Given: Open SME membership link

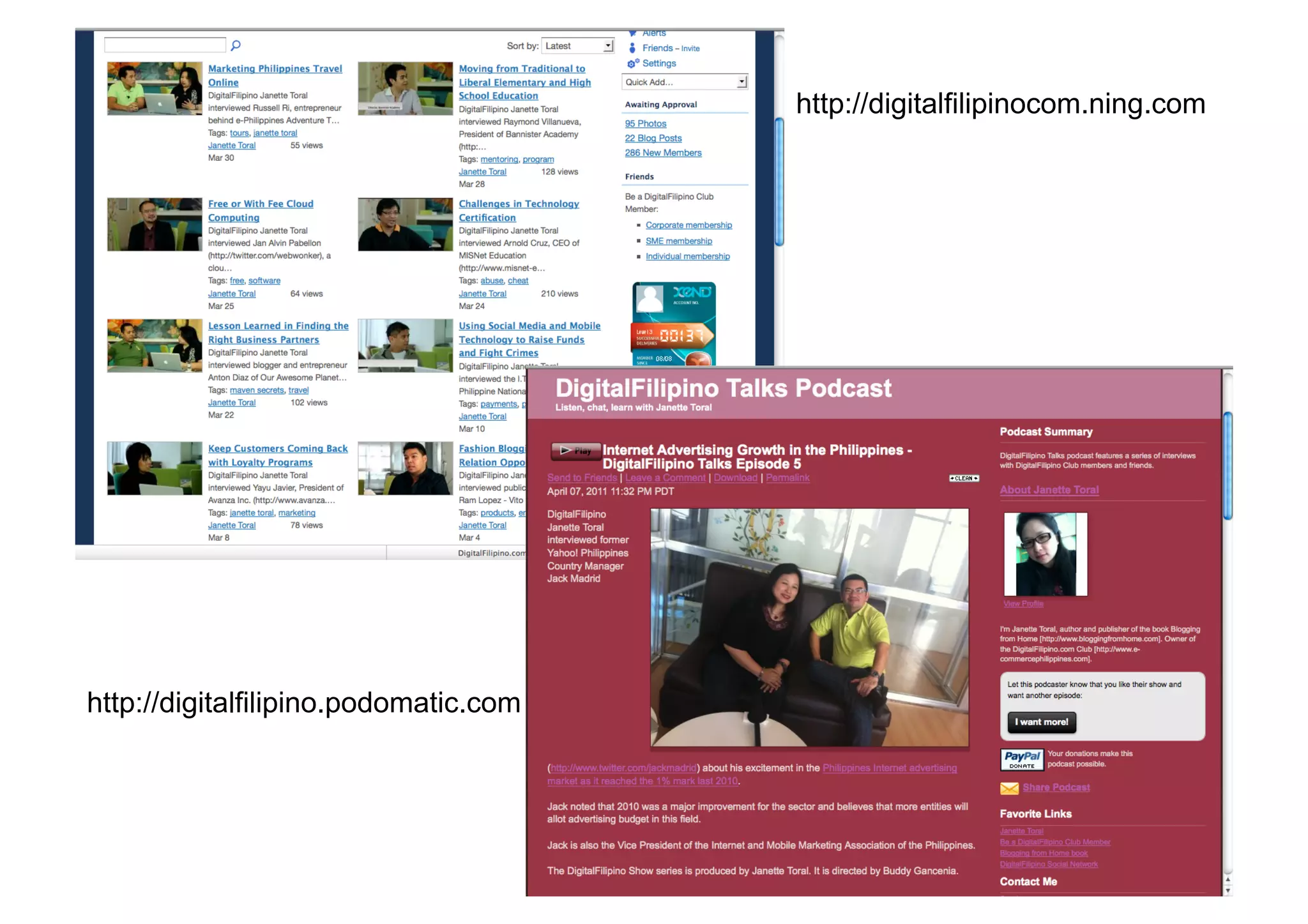Looking at the screenshot, I should tap(678, 241).
